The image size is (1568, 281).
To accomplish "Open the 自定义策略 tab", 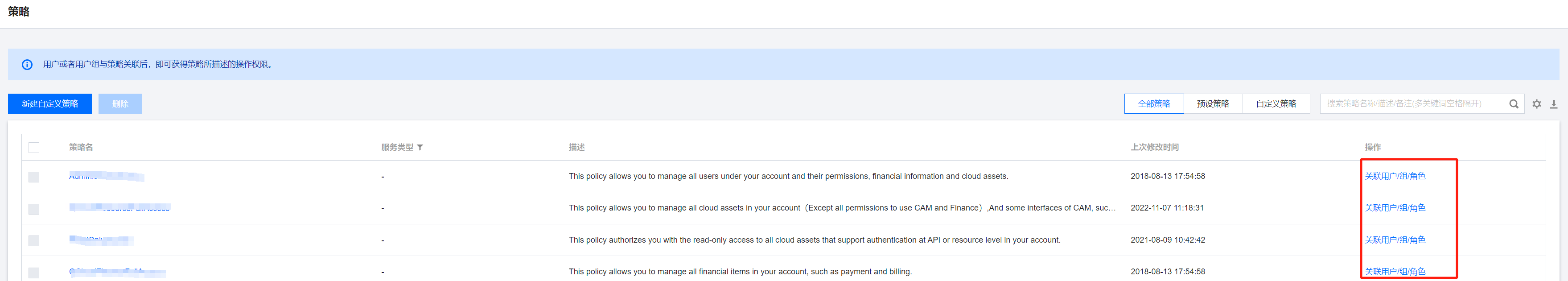I will pyautogui.click(x=1276, y=104).
